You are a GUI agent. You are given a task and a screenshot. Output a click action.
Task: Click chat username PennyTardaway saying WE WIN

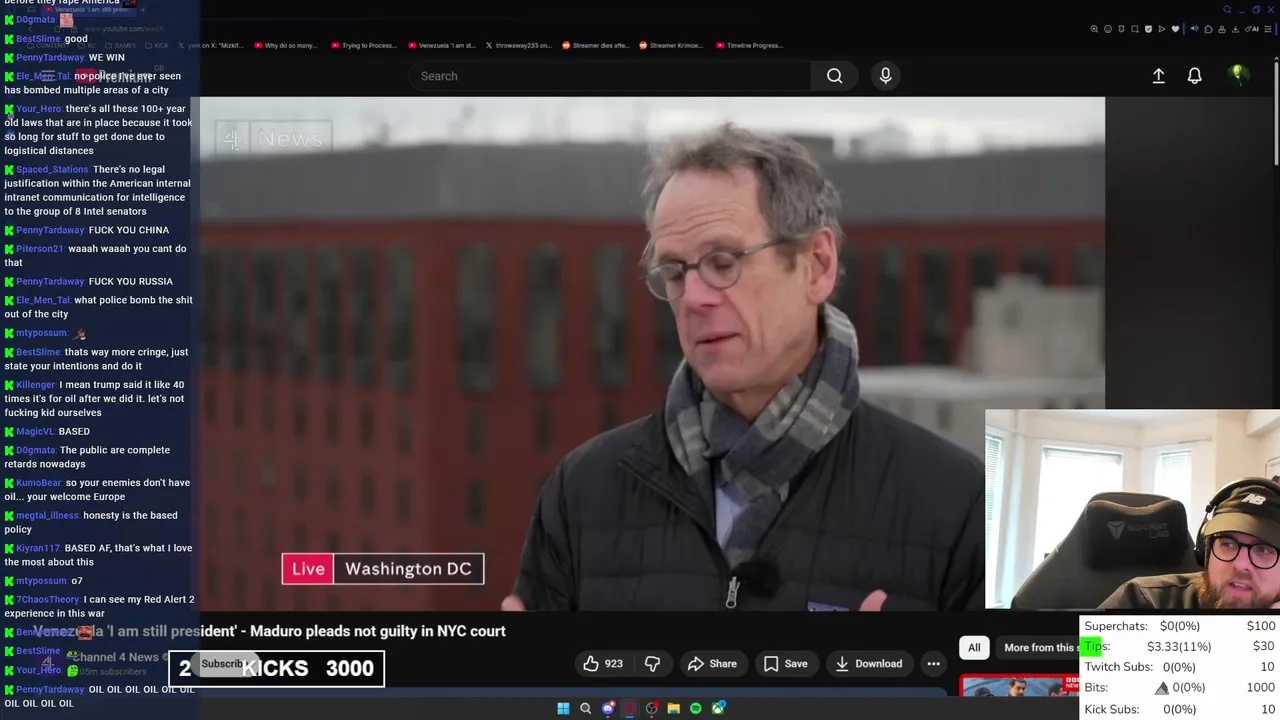[50, 57]
